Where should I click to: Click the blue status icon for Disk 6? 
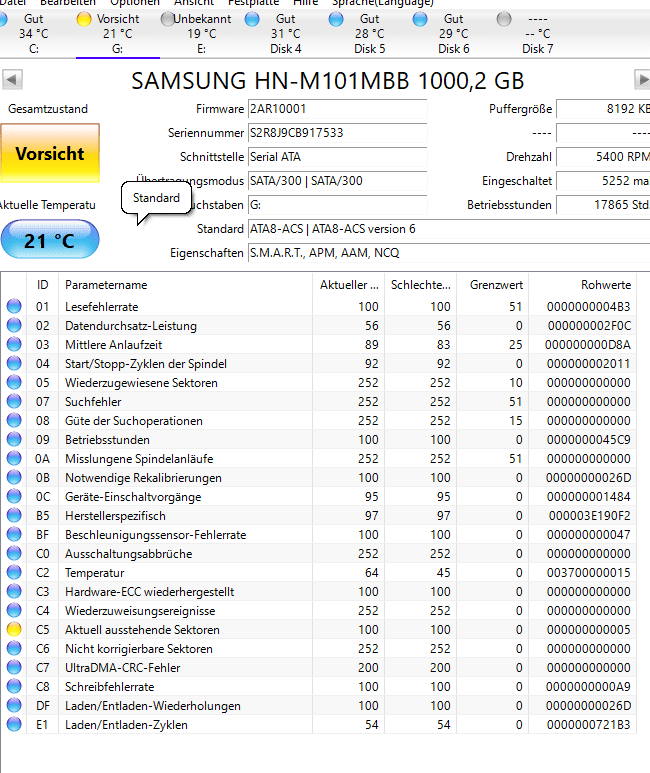pos(420,19)
